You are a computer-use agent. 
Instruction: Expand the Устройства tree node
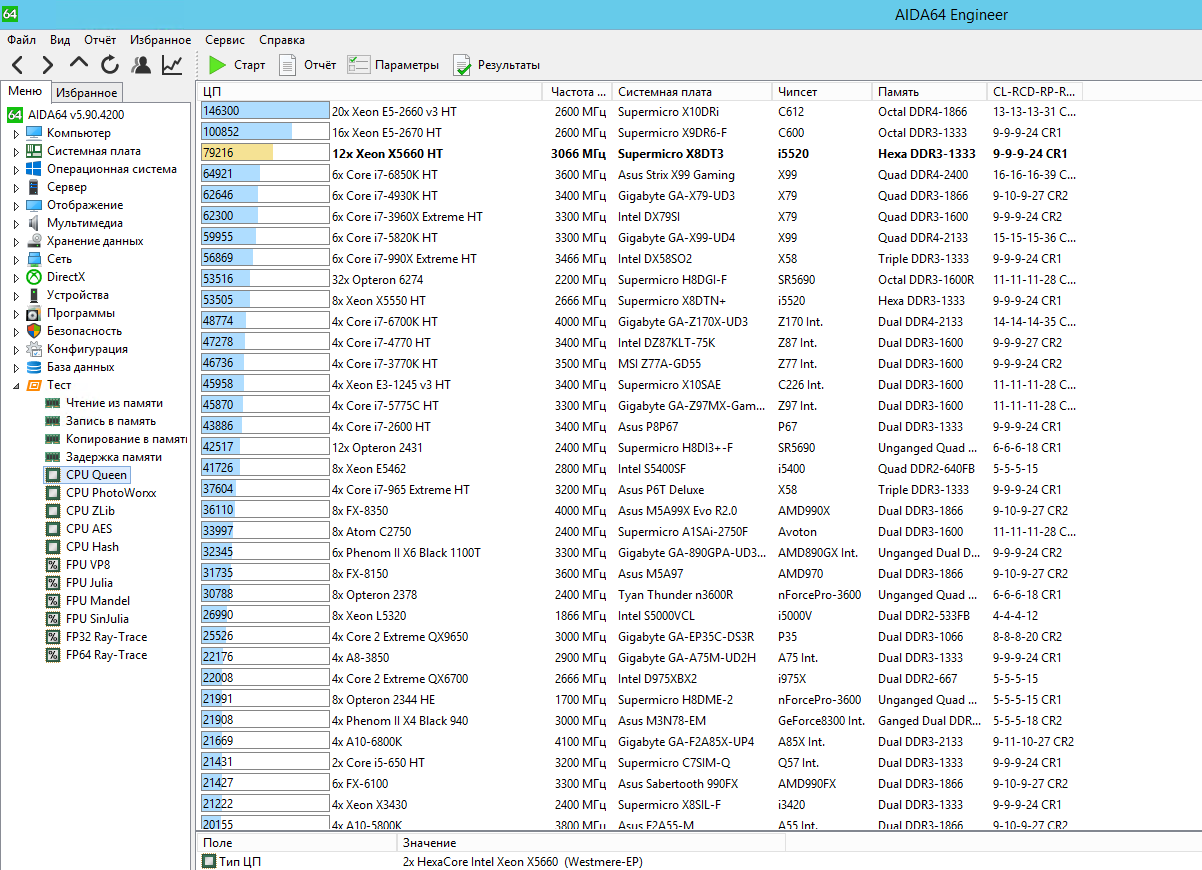coord(16,295)
